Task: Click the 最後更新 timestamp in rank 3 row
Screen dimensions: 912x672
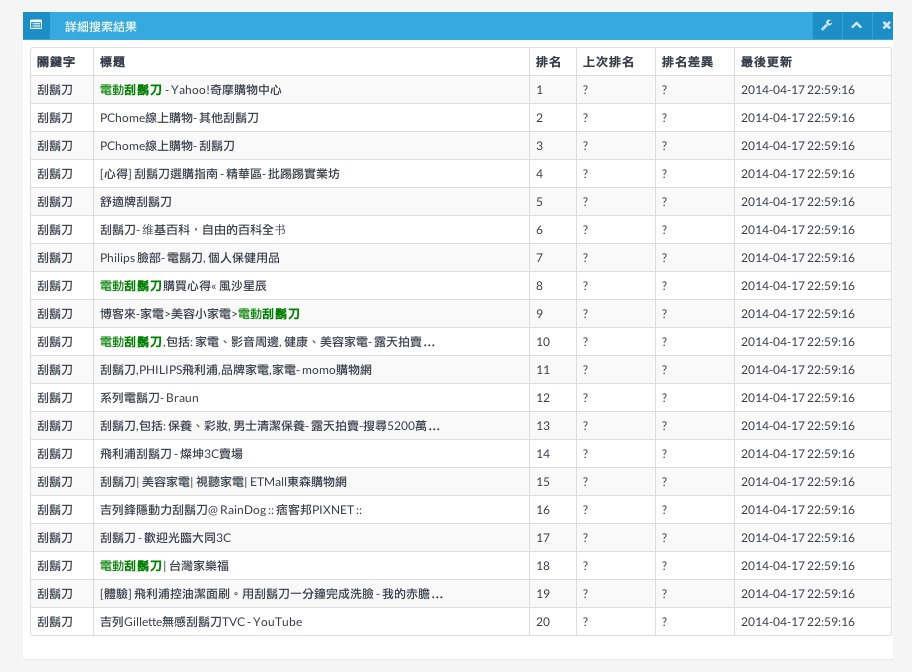Action: (797, 145)
